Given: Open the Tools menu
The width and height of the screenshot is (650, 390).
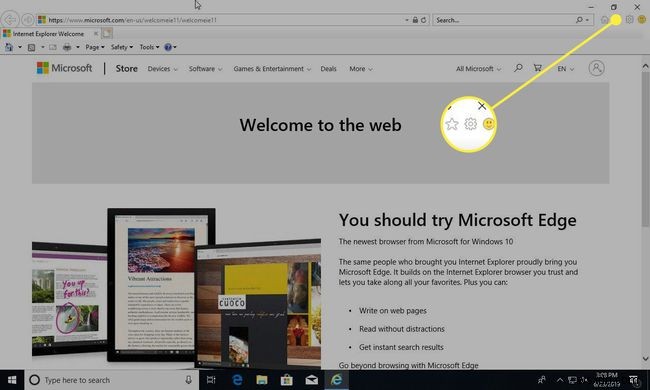Looking at the screenshot, I should pos(149,47).
